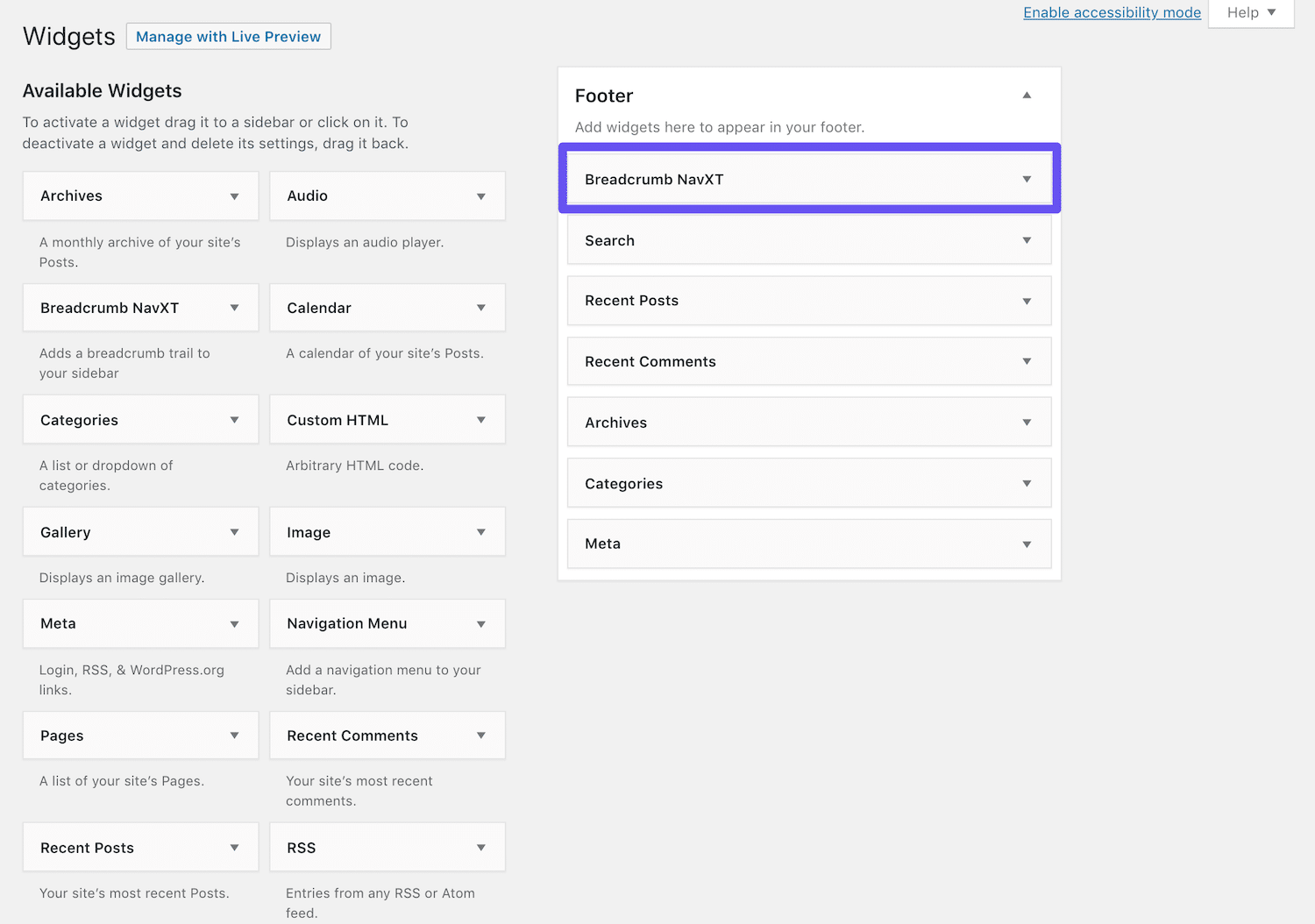Screen dimensions: 1315x924
Task: Open the Search widget settings in Footer
Action: (x=1027, y=240)
